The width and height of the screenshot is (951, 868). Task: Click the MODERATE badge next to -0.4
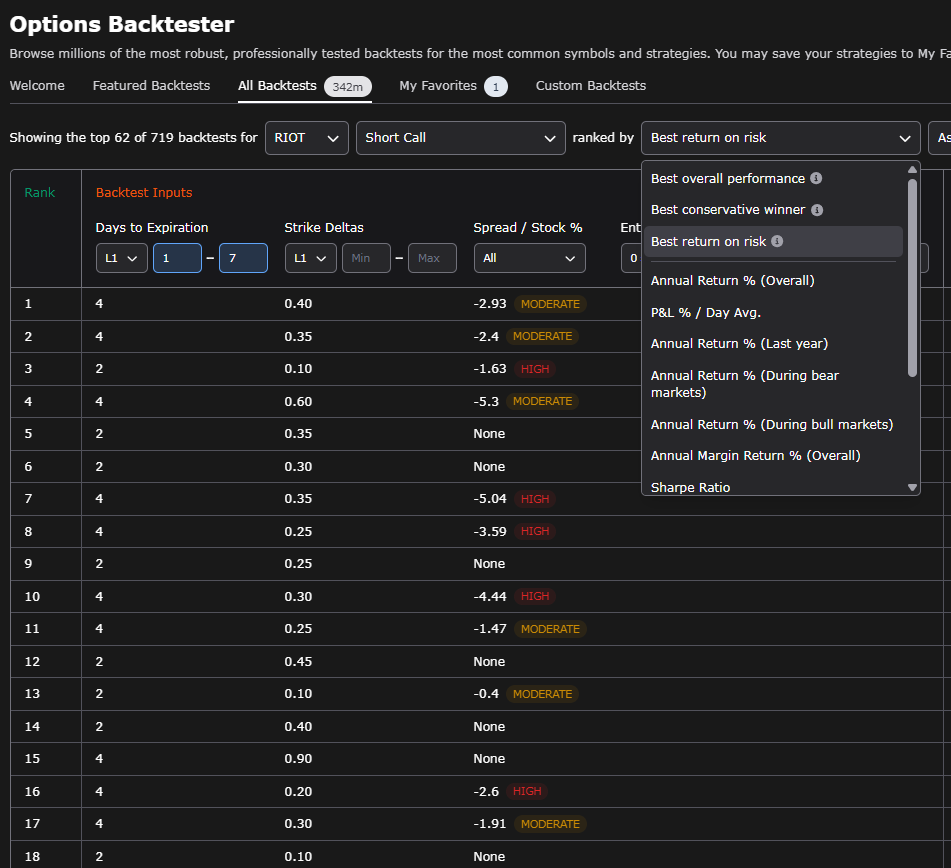[542, 694]
